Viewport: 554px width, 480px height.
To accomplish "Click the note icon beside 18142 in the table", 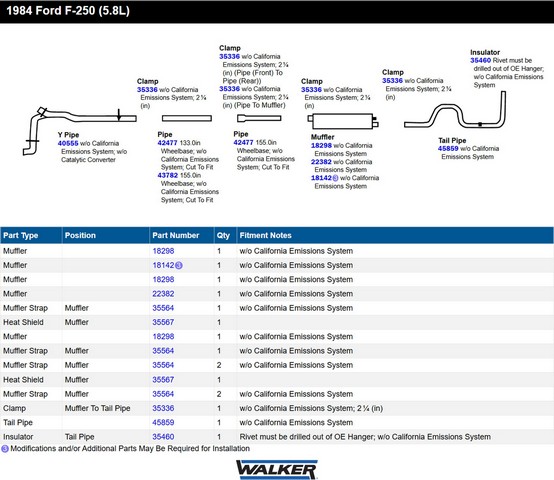I will click(x=179, y=265).
